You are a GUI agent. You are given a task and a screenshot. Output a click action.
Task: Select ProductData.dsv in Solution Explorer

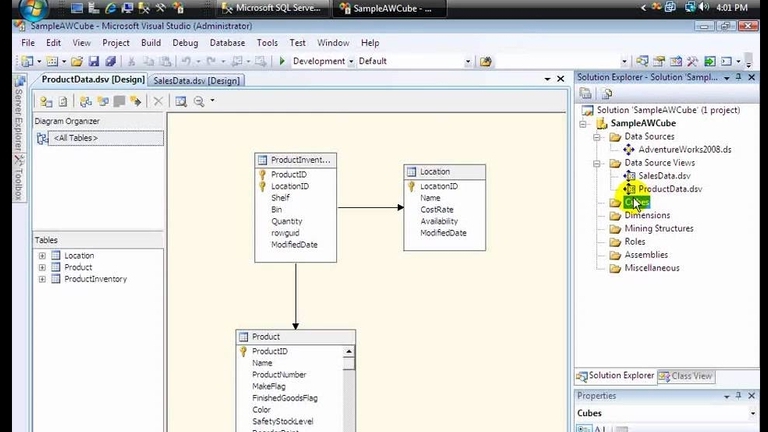670,189
